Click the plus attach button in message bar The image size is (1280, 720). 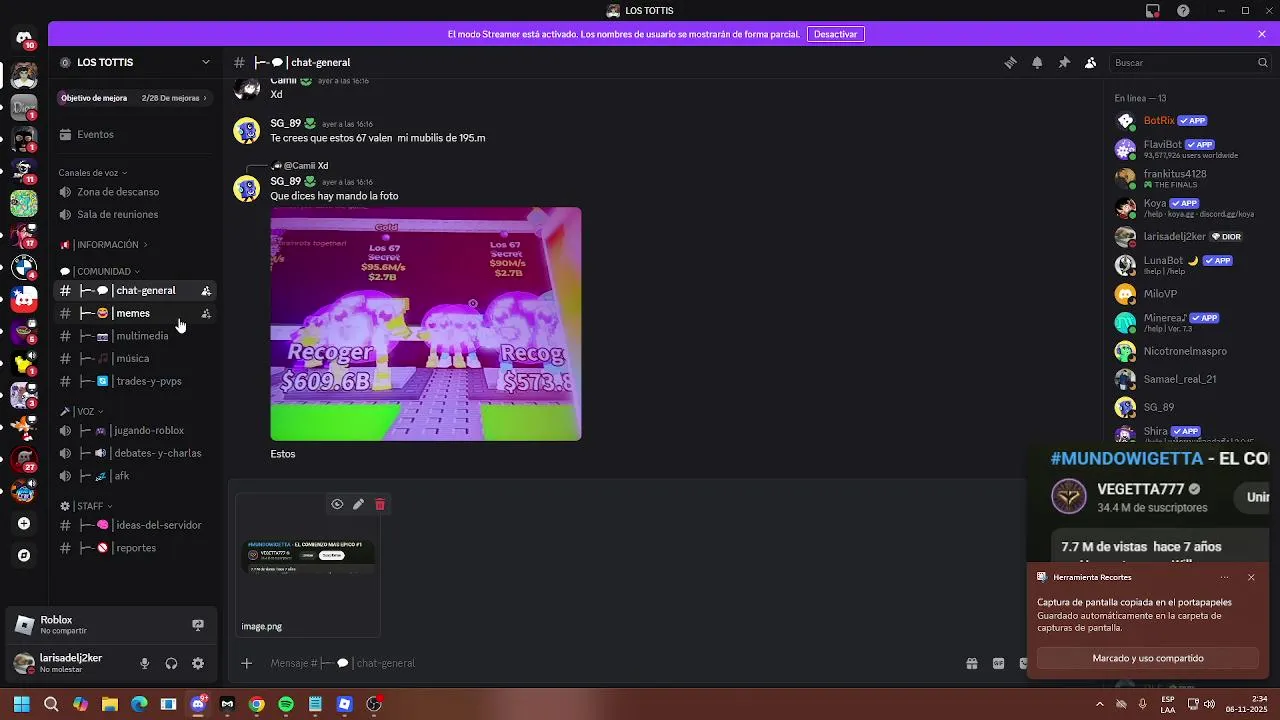pyautogui.click(x=246, y=663)
